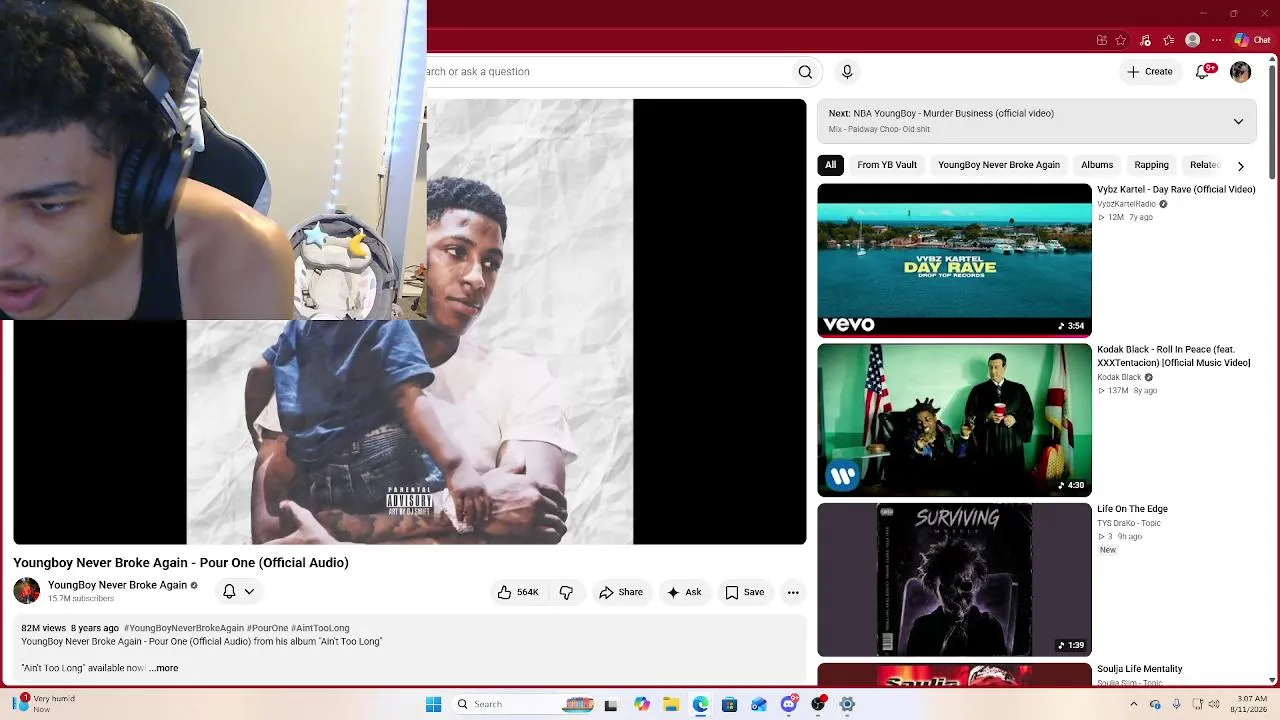The height and width of the screenshot is (720, 1280).
Task: Click the YouTube search magnifier button
Action: 805,72
